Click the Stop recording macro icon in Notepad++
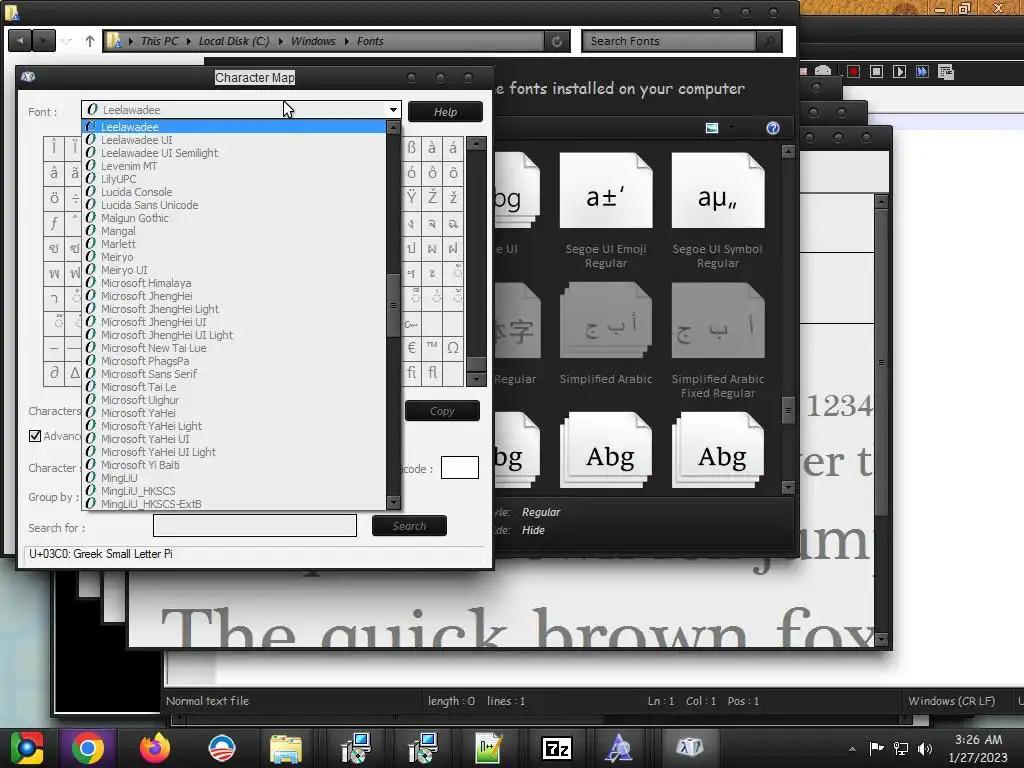1024x768 pixels. 876,71
